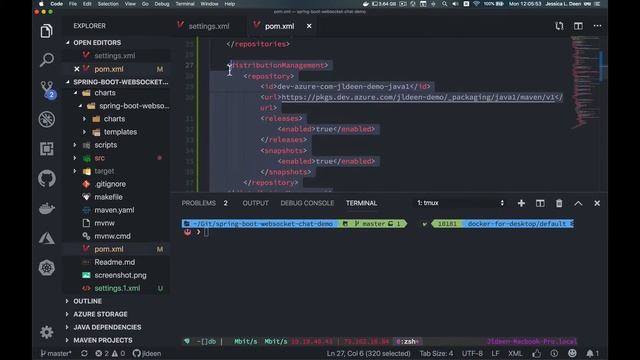
Task: Open the makefile in explorer
Action: coord(108,197)
